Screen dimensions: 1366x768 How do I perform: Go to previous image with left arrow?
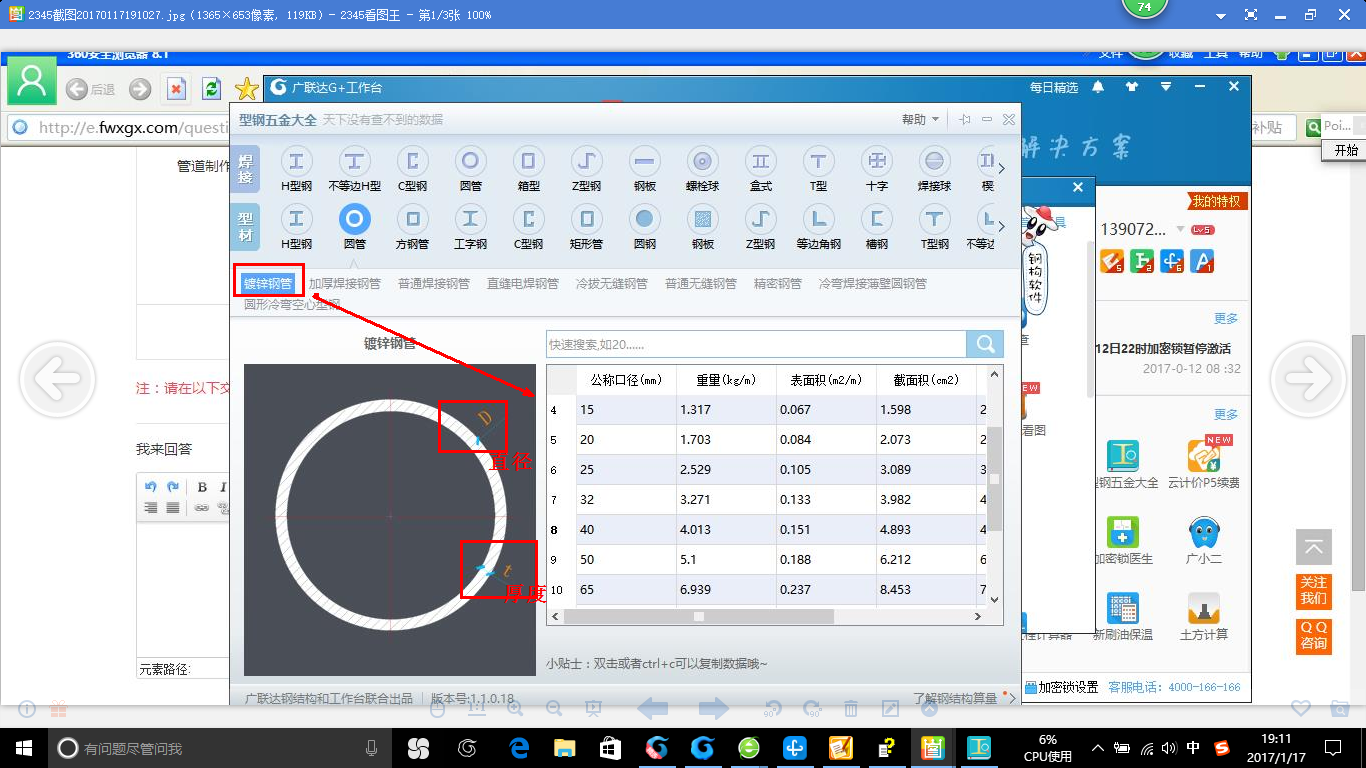click(57, 378)
